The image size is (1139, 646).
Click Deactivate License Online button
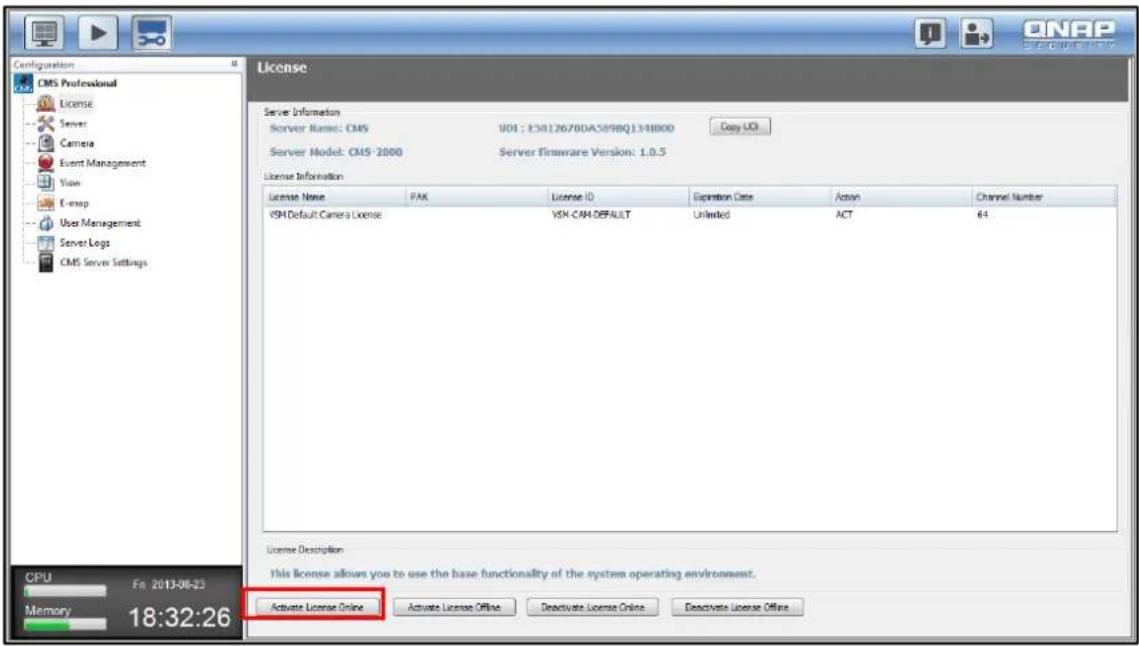[x=593, y=607]
